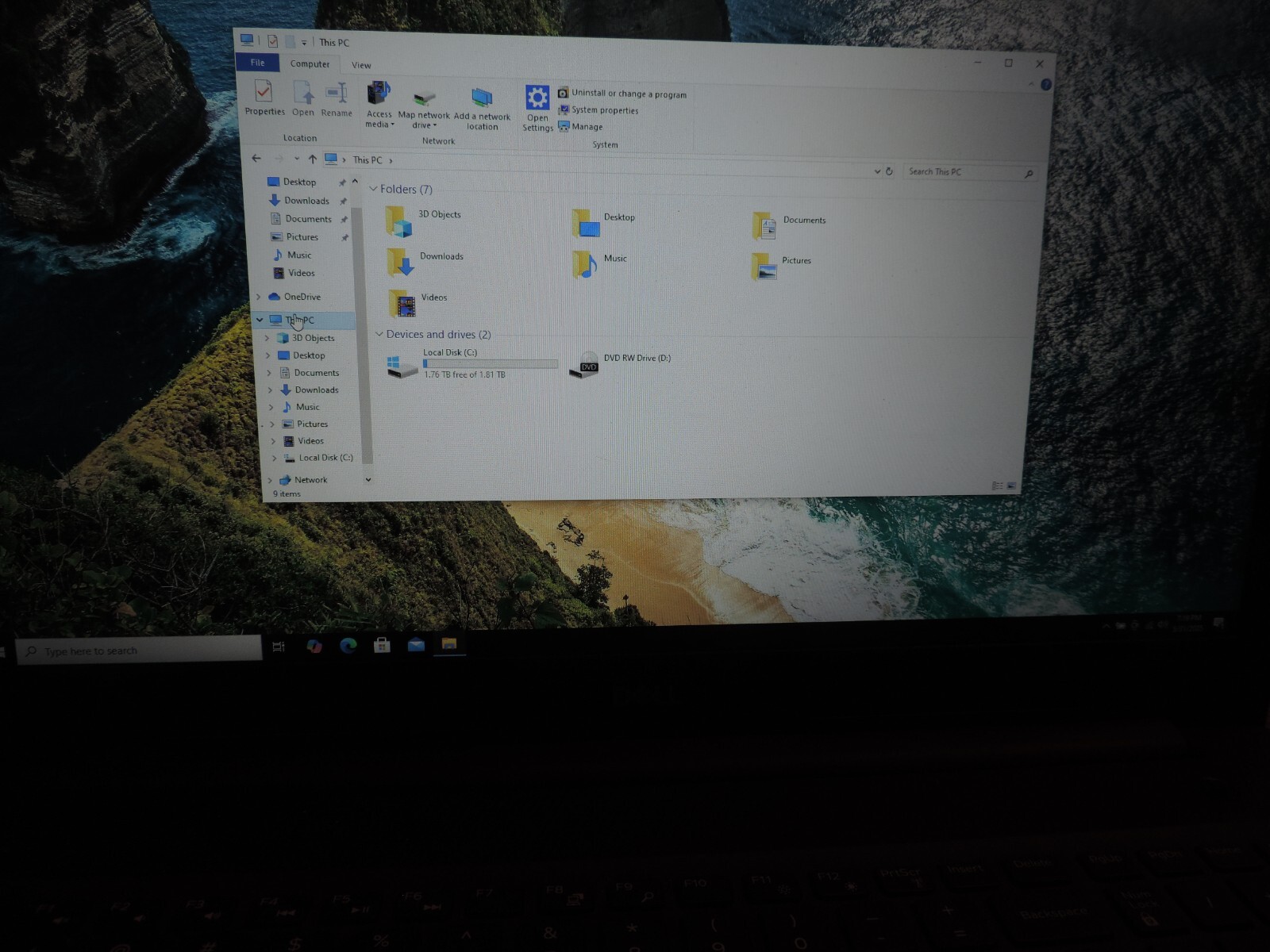Image resolution: width=1270 pixels, height=952 pixels.
Task: Switch to the View ribbon tab
Action: 361,65
